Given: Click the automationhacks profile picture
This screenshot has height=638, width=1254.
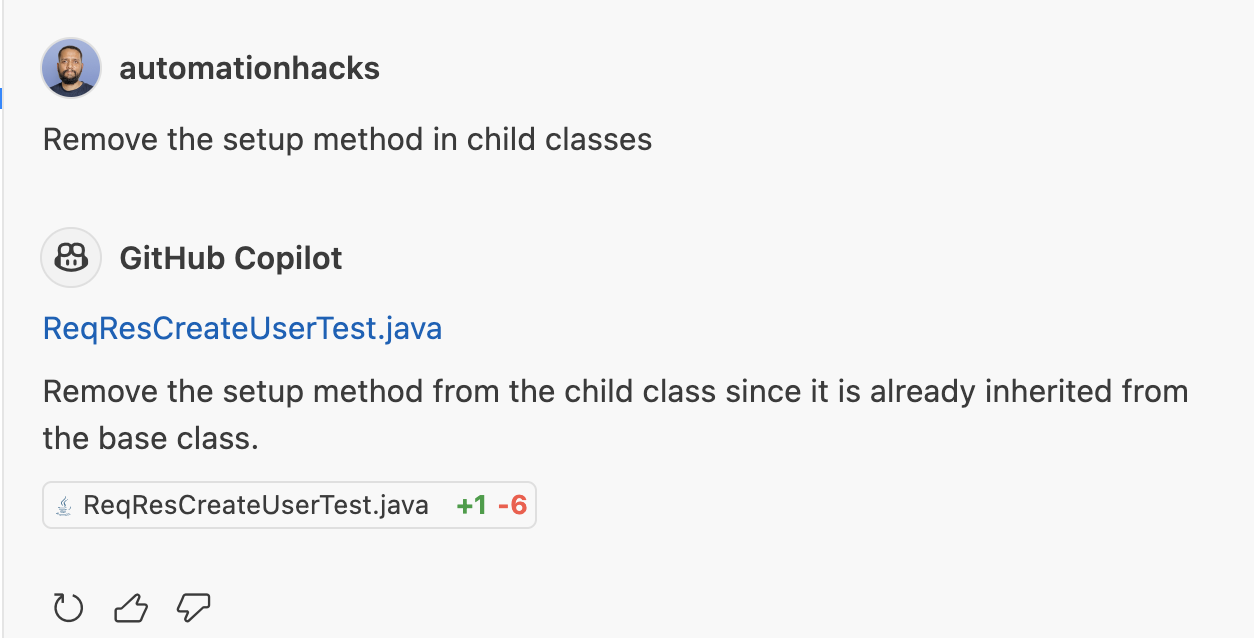Looking at the screenshot, I should (x=71, y=68).
